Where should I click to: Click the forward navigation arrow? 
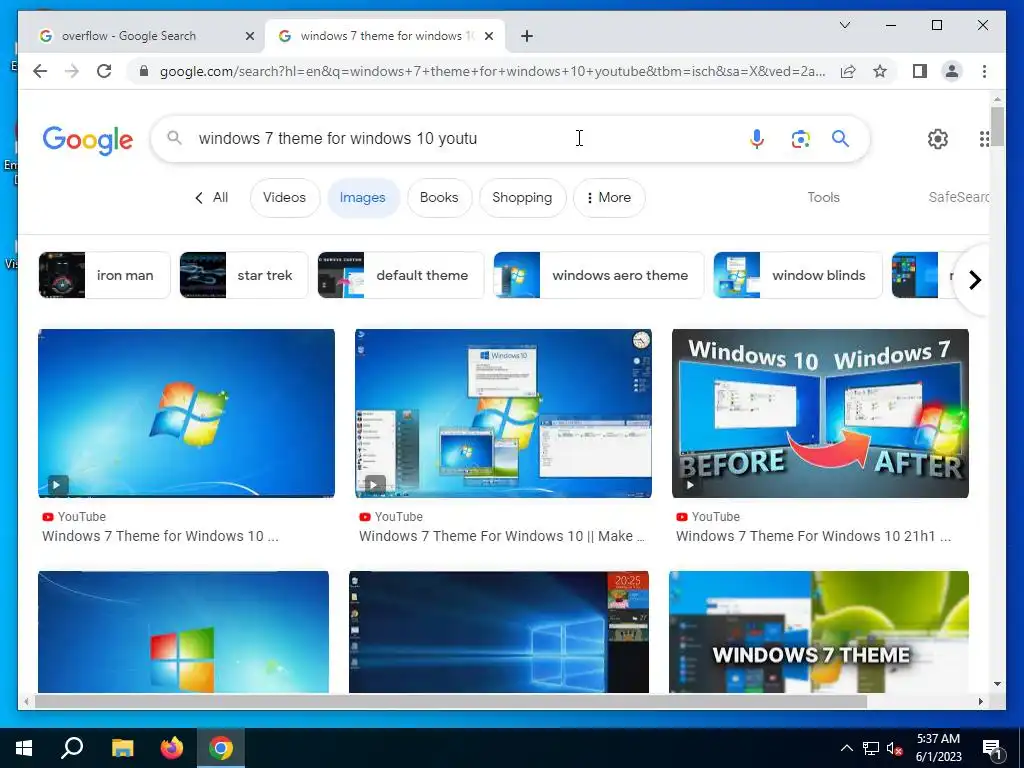pos(72,71)
